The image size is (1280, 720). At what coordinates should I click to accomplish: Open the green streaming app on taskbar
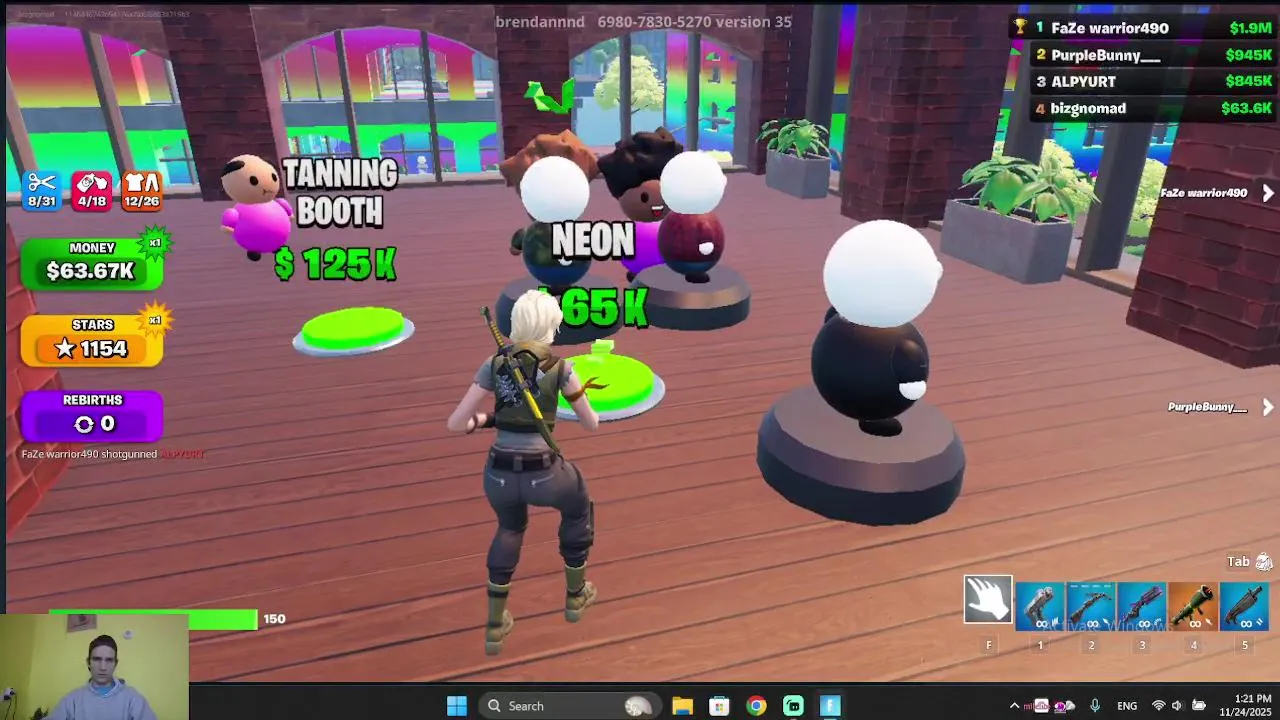tap(793, 706)
